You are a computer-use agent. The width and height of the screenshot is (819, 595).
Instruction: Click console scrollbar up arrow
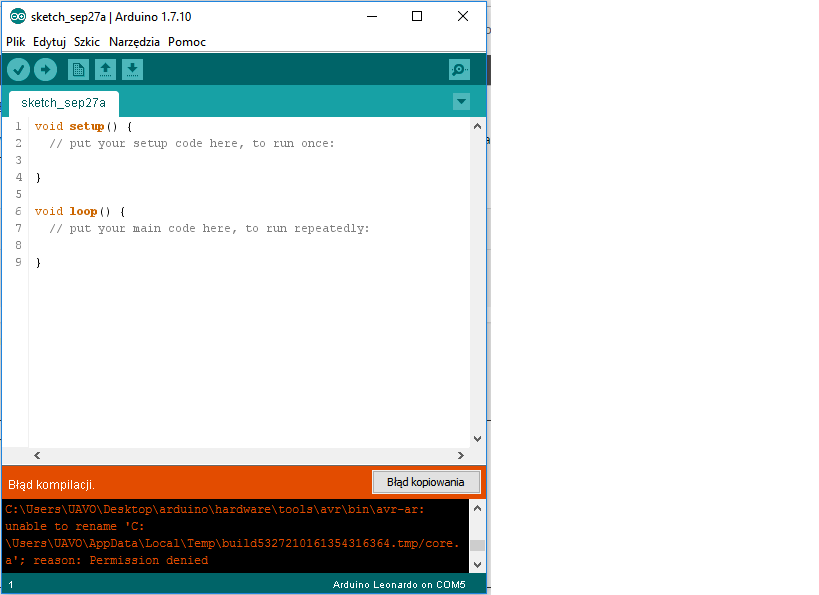tap(477, 508)
